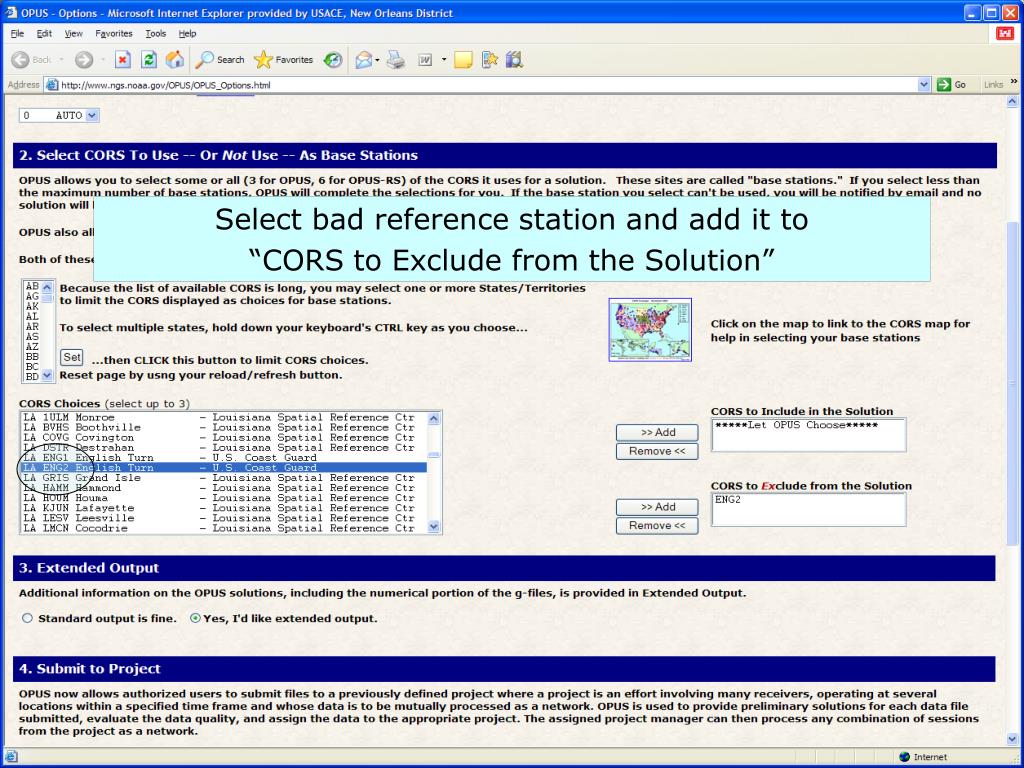The height and width of the screenshot is (768, 1024).
Task: Click the Mail envelope icon
Action: (x=363, y=60)
